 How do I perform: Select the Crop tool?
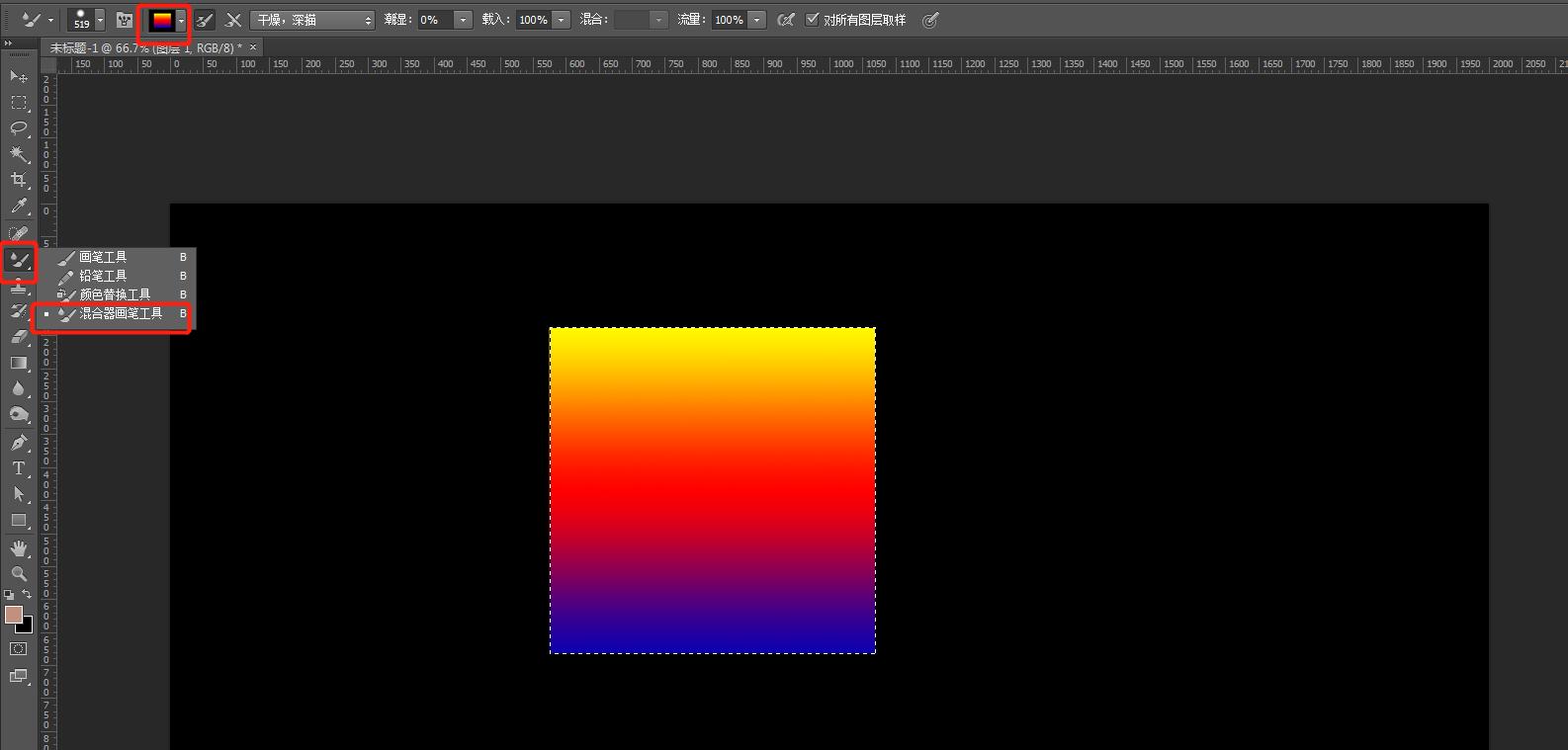click(19, 180)
